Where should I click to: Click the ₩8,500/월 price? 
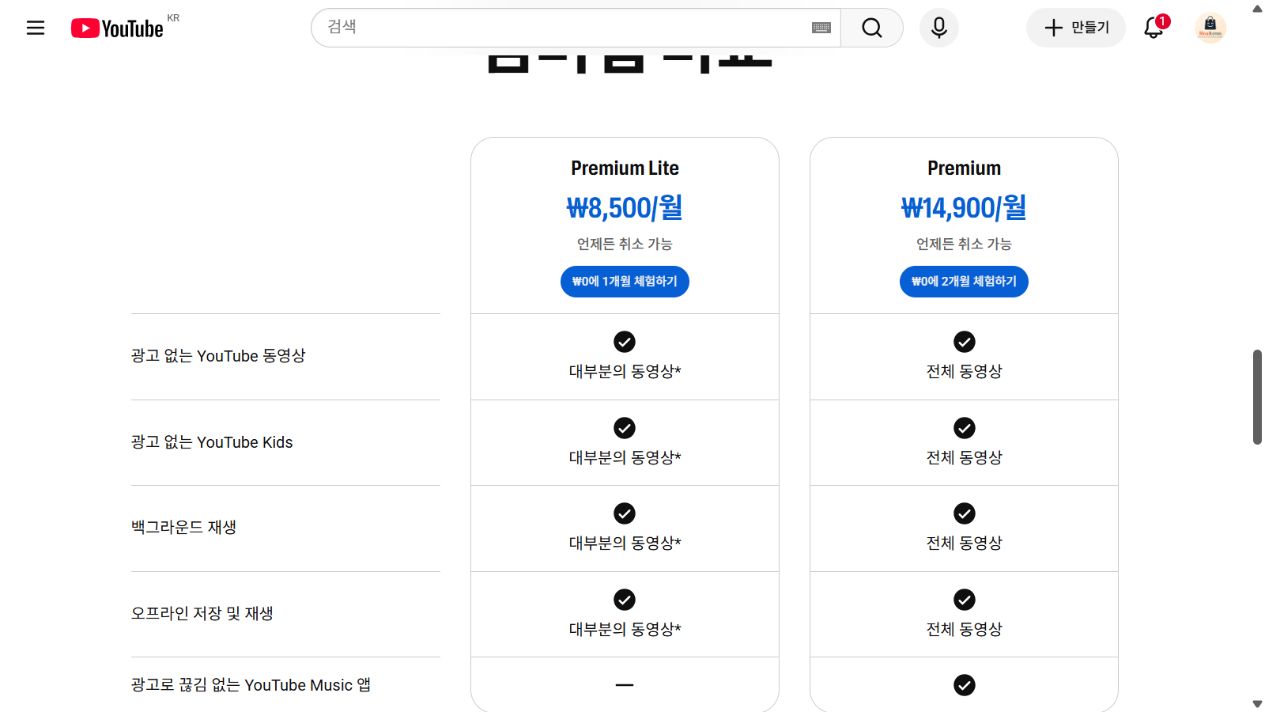(625, 208)
